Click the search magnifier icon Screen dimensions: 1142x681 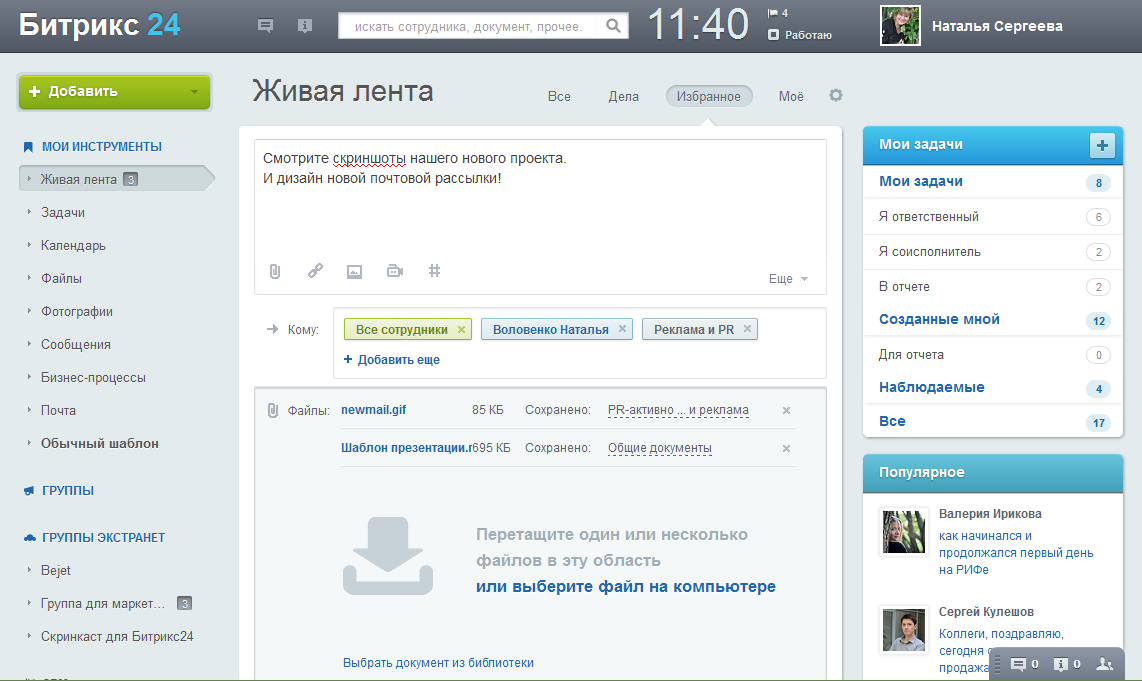click(613, 26)
